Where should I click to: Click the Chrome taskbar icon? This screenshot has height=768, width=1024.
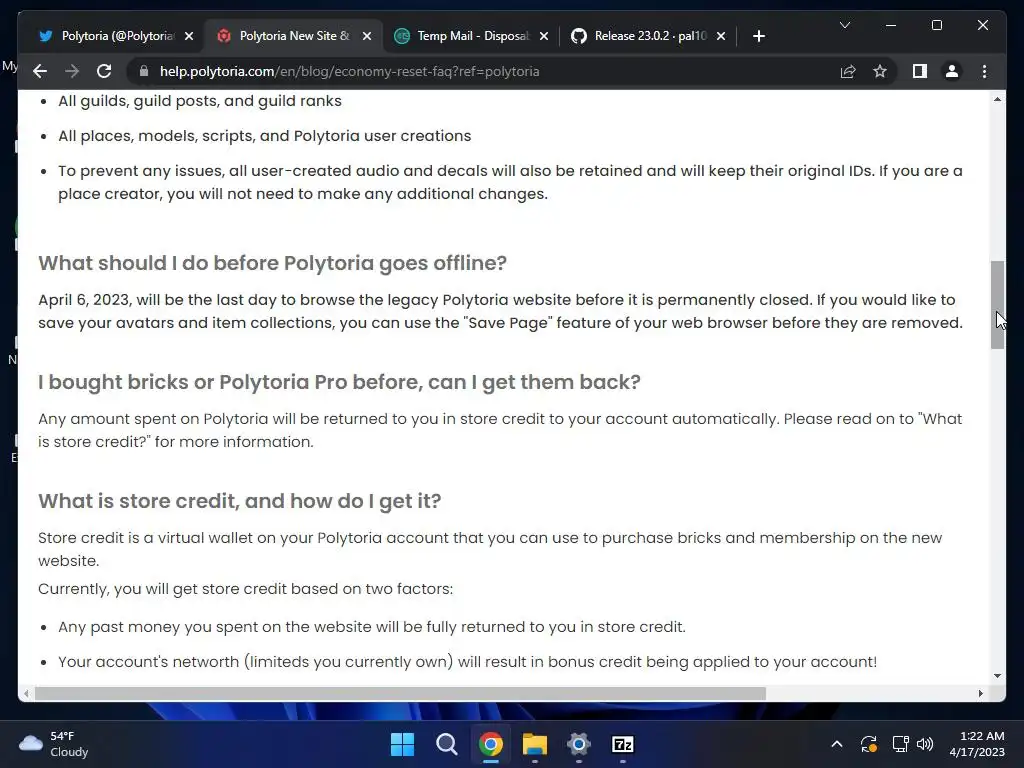490,744
